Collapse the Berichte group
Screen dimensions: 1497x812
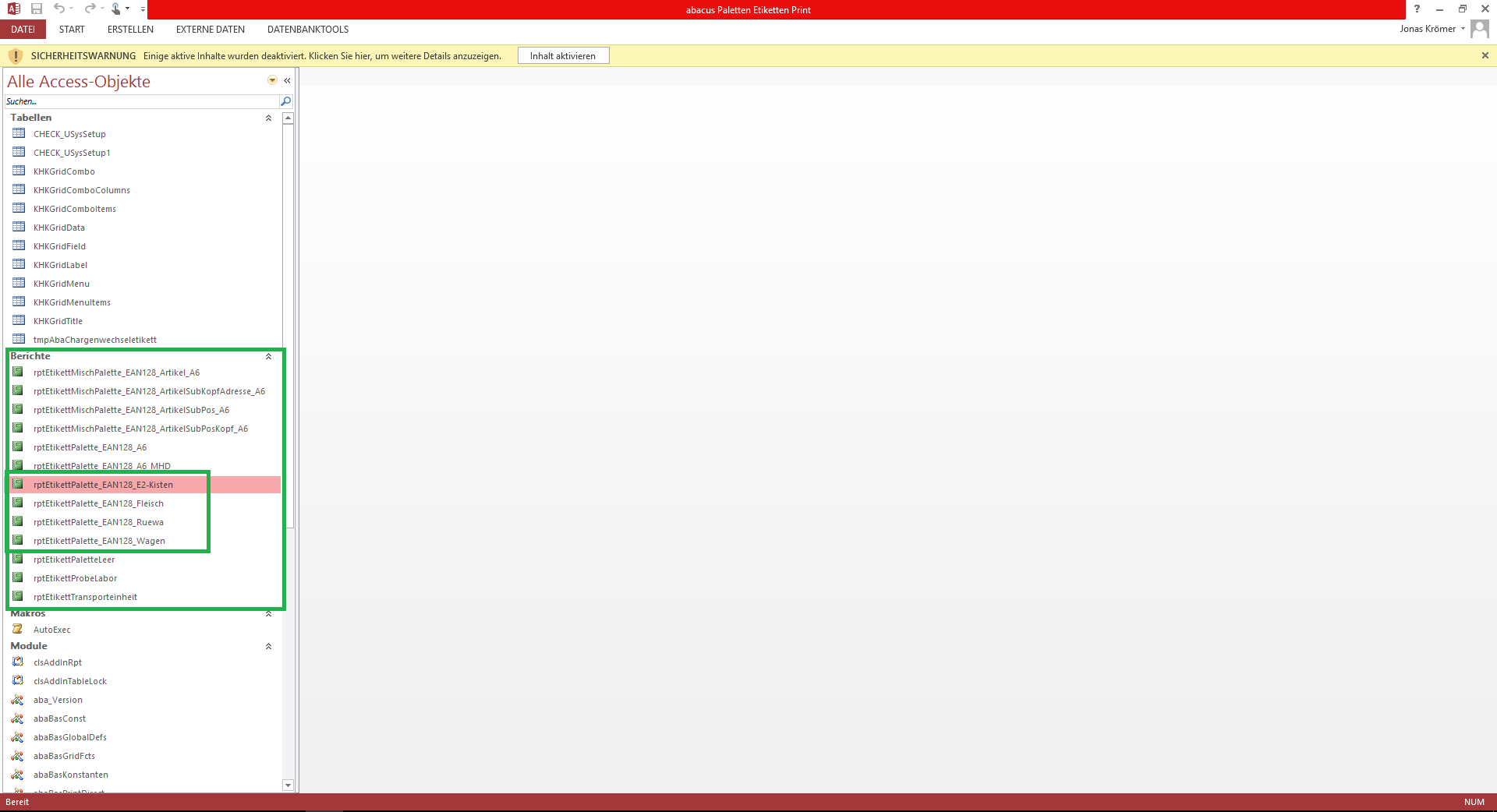[x=268, y=357]
